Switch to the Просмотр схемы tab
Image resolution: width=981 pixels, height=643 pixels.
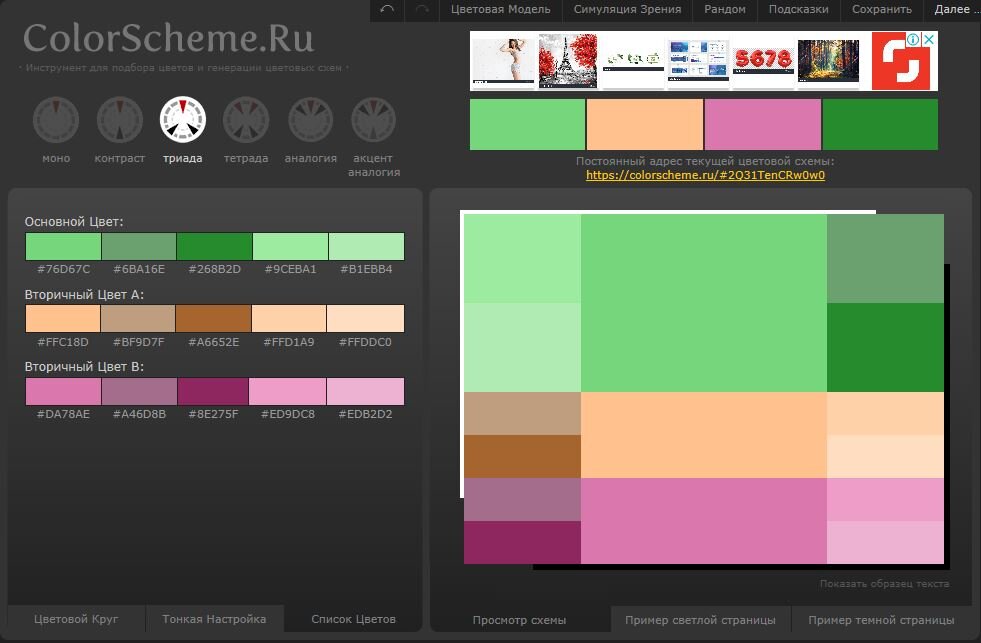(519, 619)
